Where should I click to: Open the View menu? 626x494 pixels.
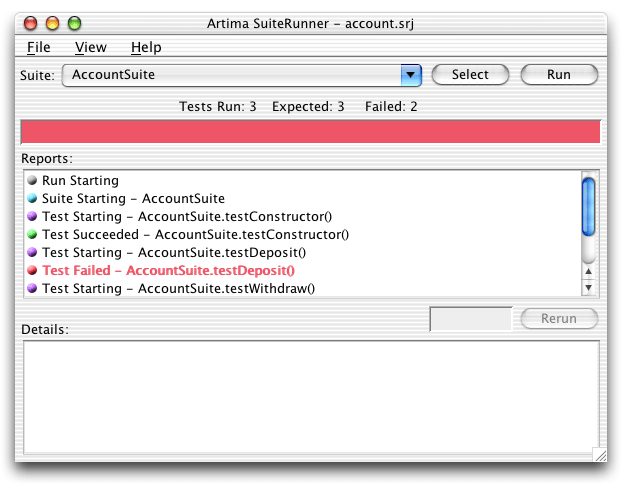pos(91,48)
